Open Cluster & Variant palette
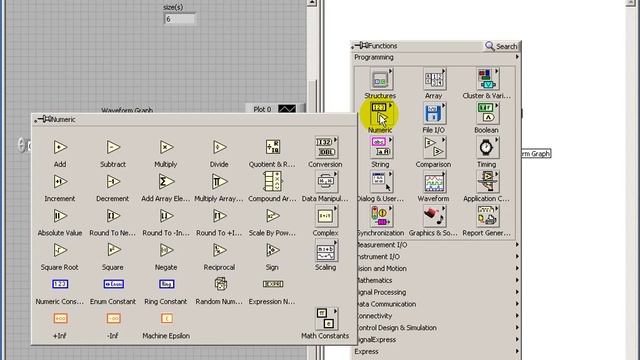Image resolution: width=640 pixels, height=360 pixels. tap(487, 79)
